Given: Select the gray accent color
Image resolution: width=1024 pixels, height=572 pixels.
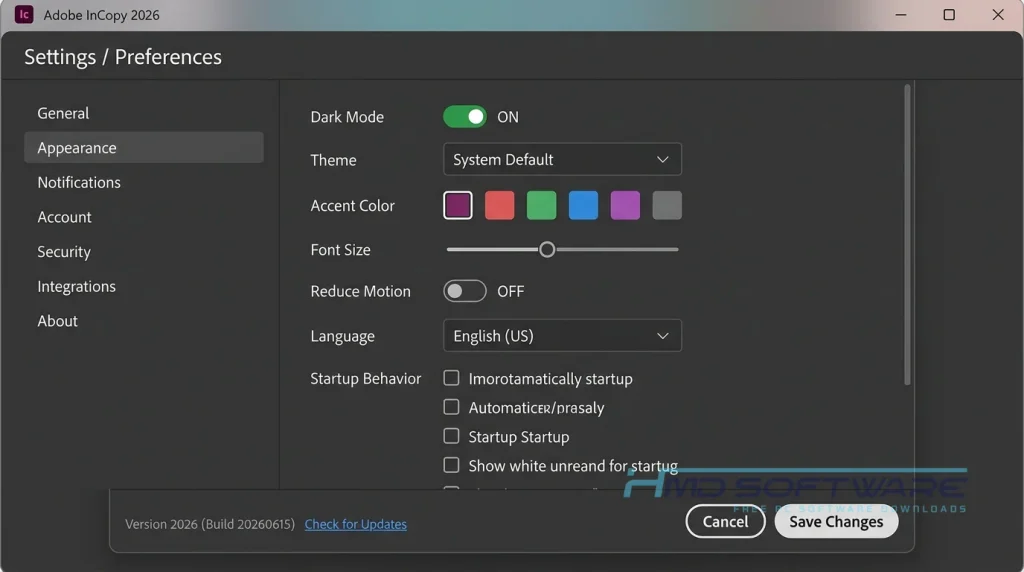Looking at the screenshot, I should pos(667,206).
